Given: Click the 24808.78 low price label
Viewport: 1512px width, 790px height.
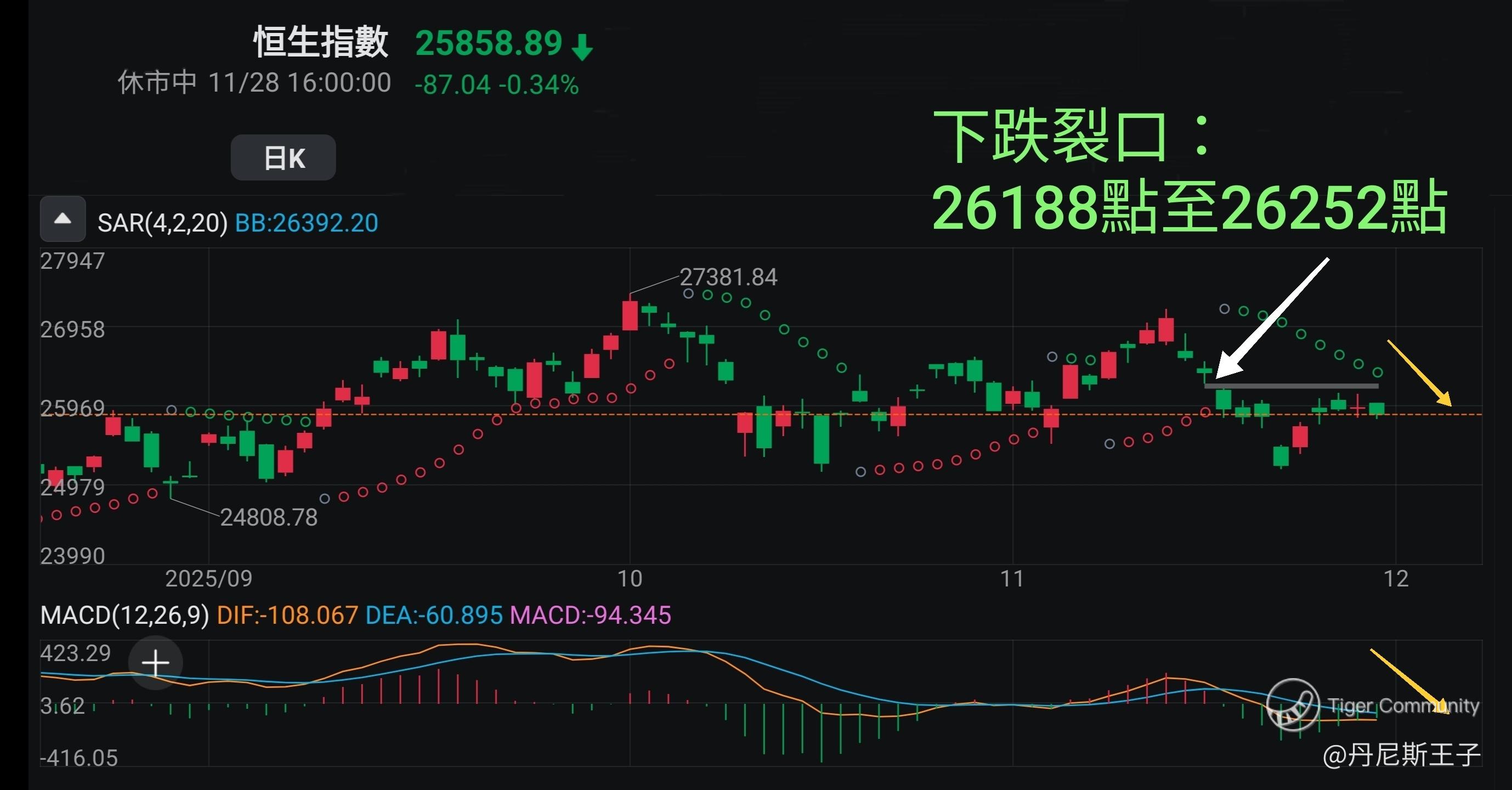Looking at the screenshot, I should coord(268,517).
